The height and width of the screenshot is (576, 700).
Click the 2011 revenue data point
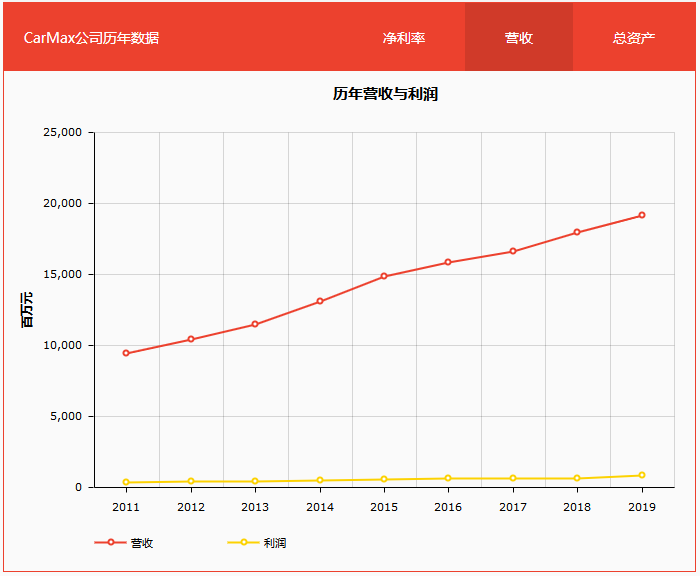point(126,353)
